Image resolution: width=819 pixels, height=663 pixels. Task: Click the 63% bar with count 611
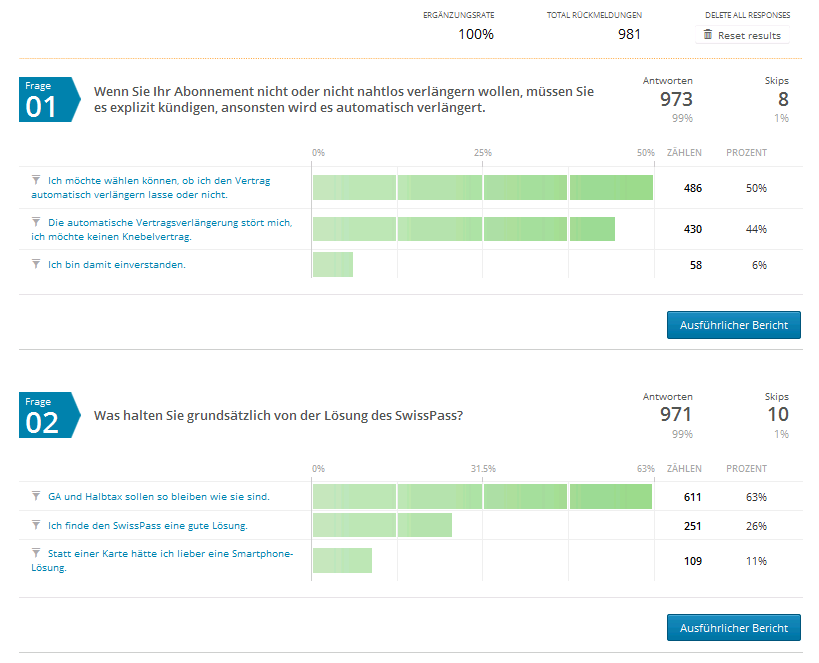pos(482,496)
